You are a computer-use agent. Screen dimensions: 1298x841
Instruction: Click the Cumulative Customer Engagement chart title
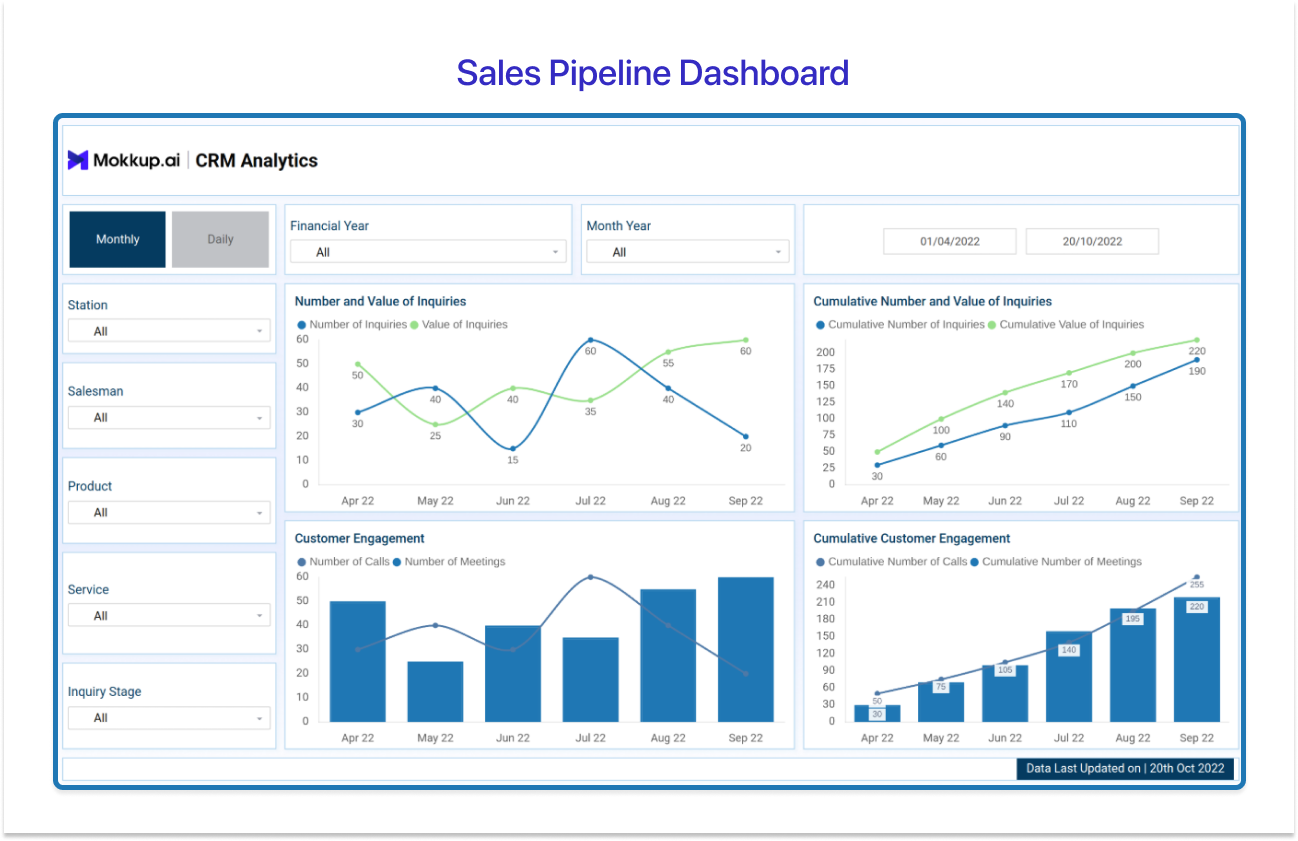pos(911,538)
